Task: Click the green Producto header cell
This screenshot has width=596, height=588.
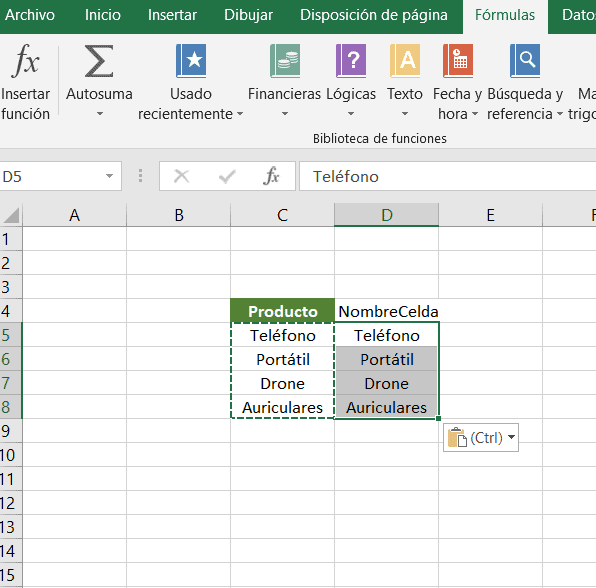Action: 282,311
